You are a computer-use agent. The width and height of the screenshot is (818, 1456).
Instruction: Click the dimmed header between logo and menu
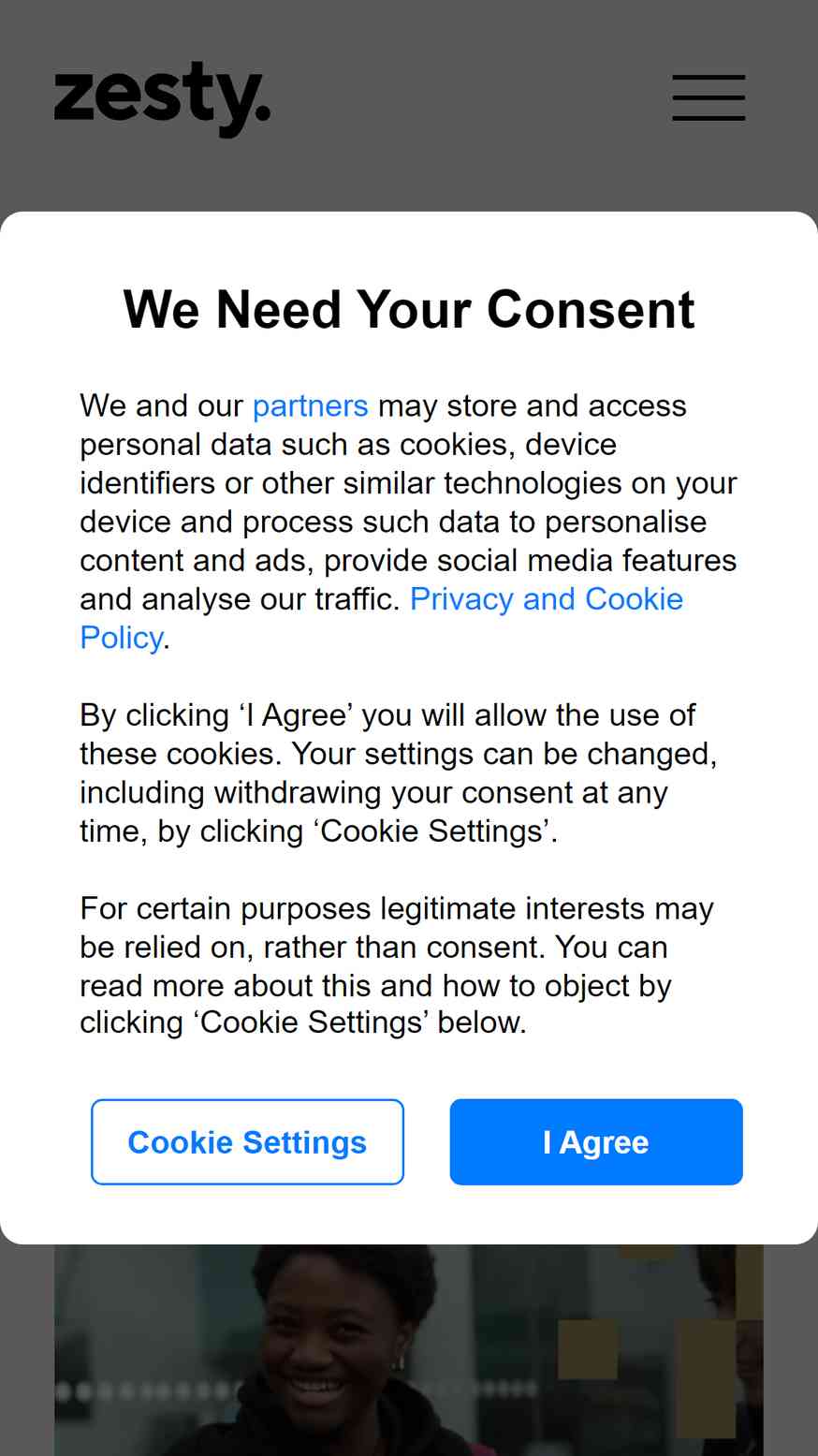click(x=471, y=98)
